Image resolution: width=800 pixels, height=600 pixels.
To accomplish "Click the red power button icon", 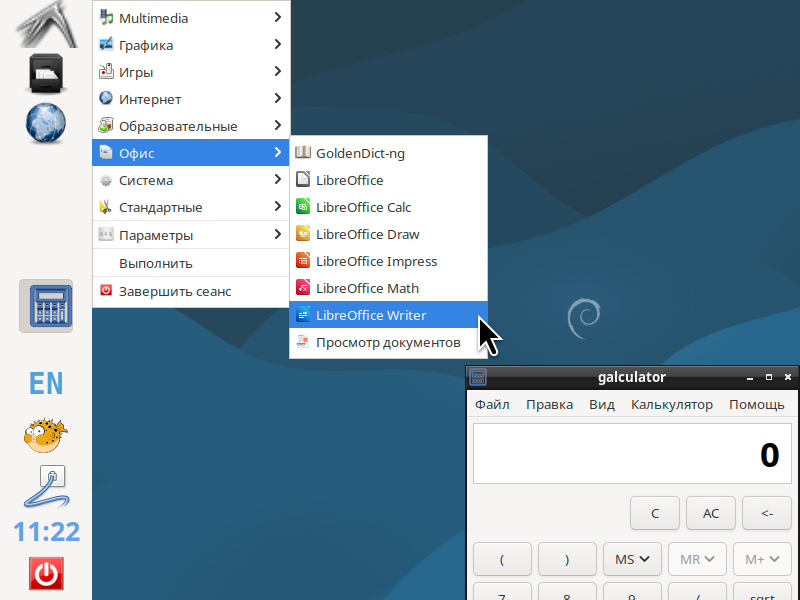I will tap(46, 573).
